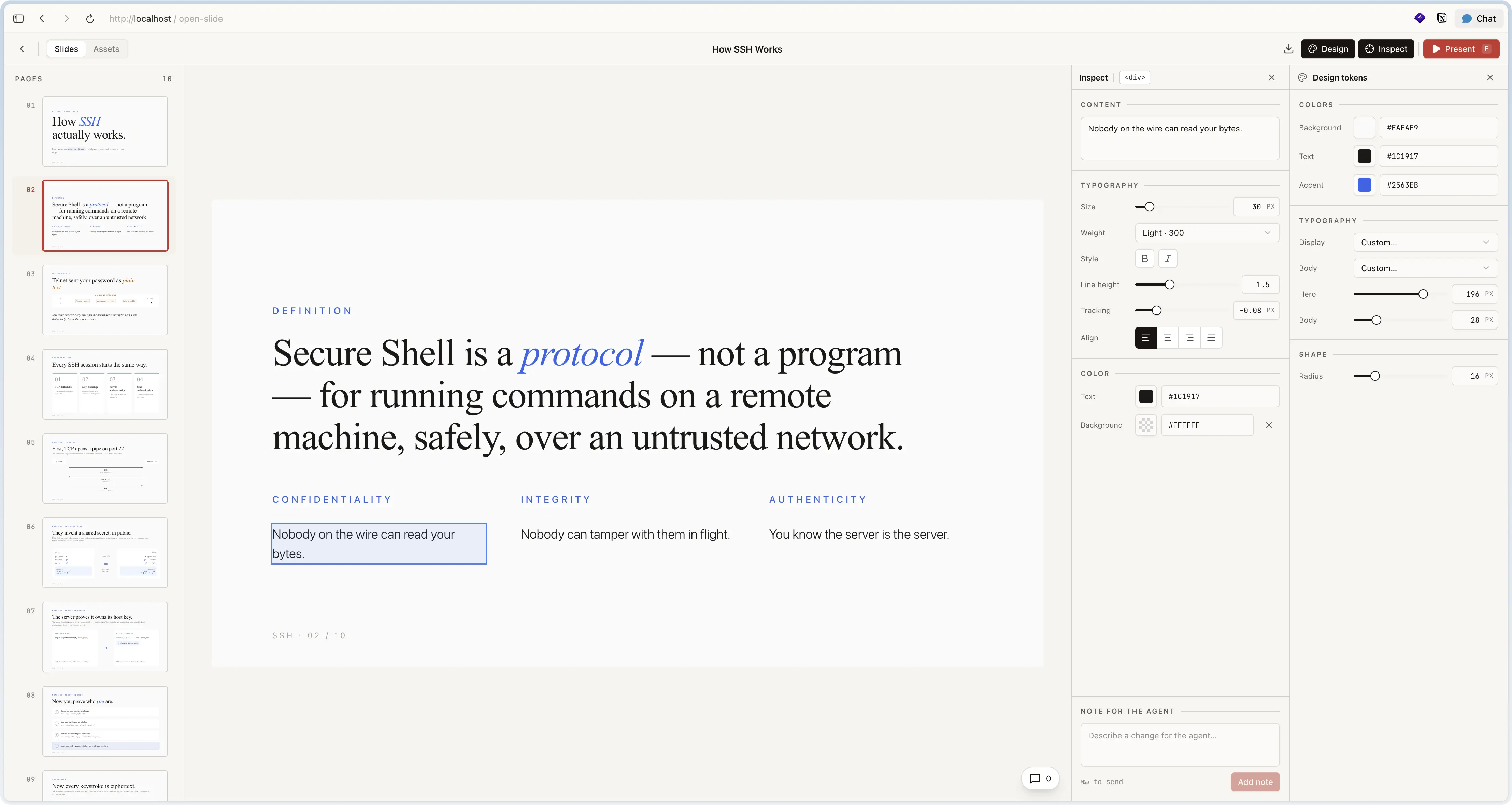This screenshot has height=805, width=1512.
Task: Close the Design tokens panel
Action: click(x=1490, y=77)
